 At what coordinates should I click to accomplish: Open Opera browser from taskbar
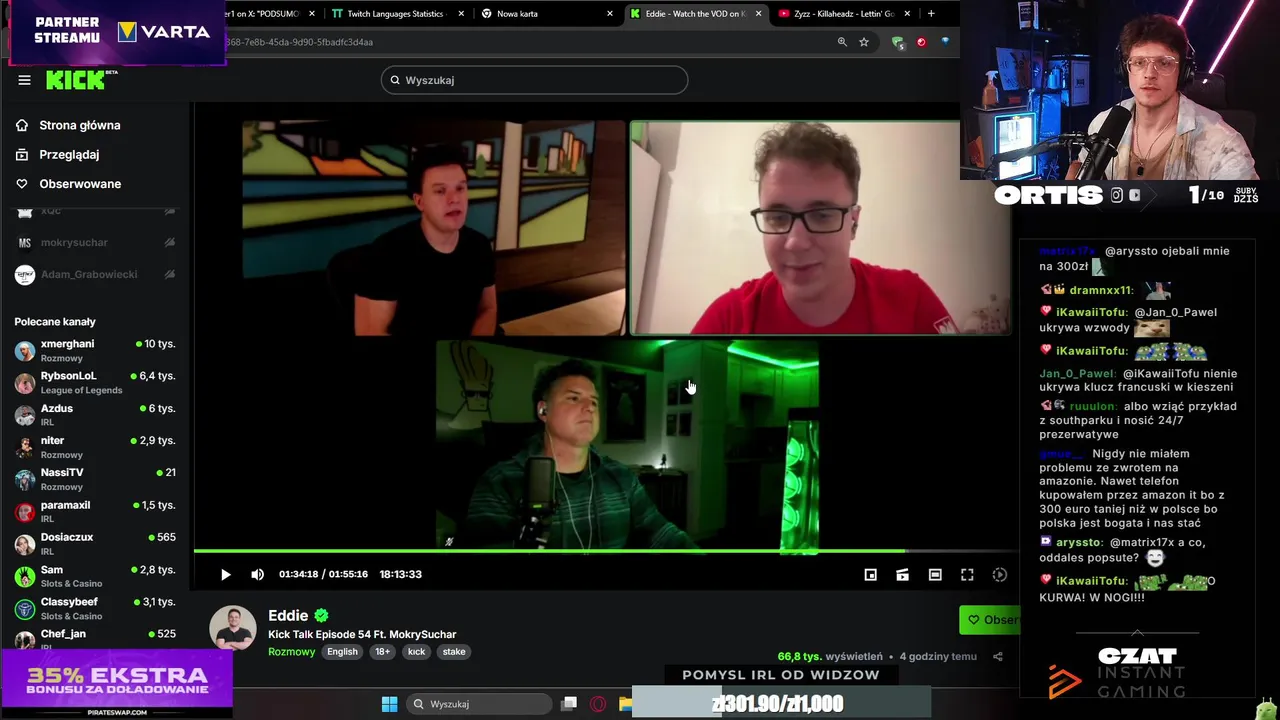tap(598, 704)
